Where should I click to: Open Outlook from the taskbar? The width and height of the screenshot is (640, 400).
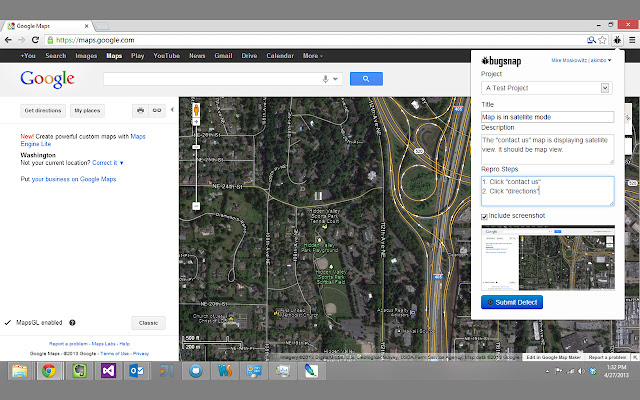tap(137, 371)
